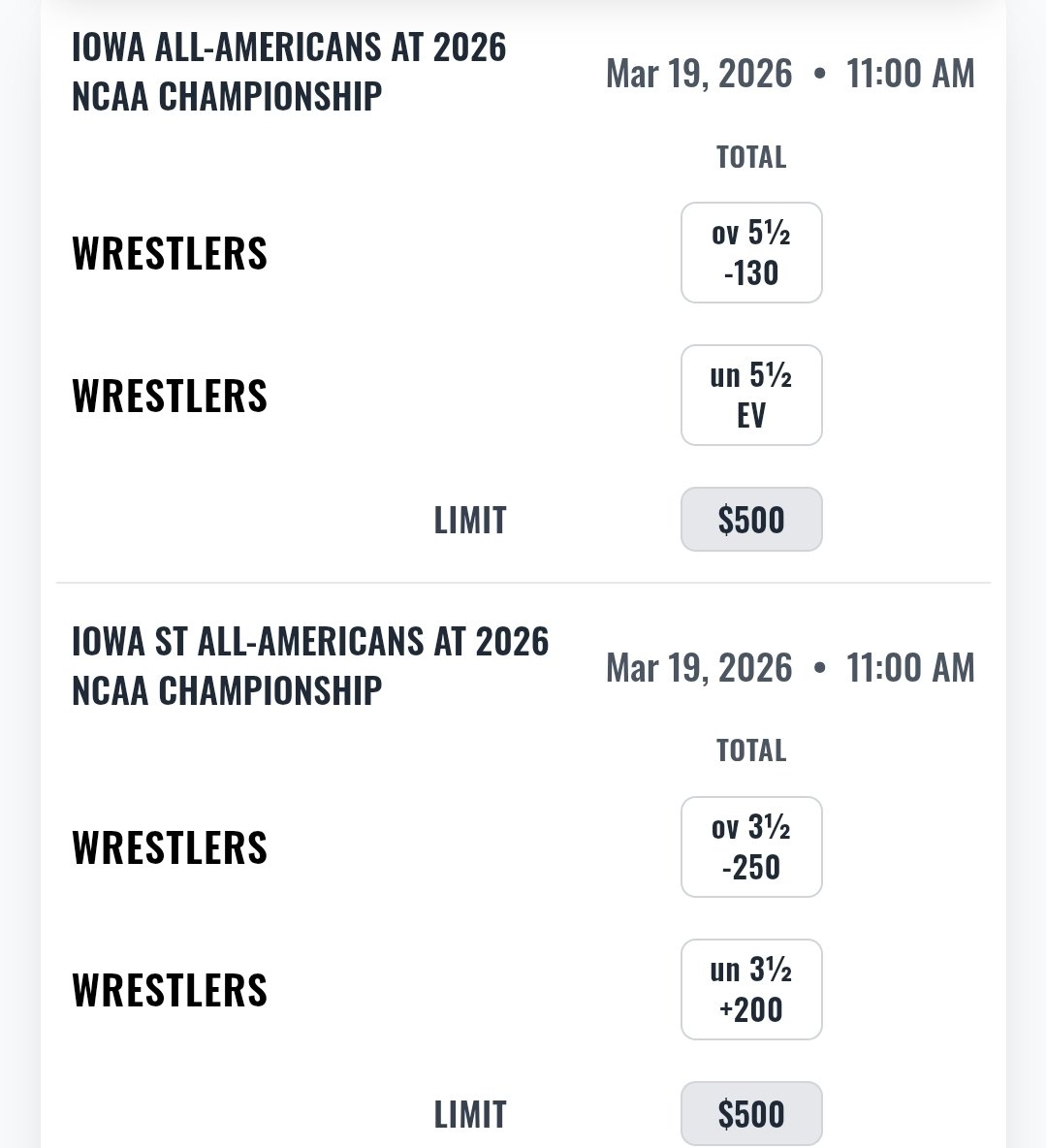Select the under 5½ EV Iowa bet
The image size is (1046, 1148).
click(751, 396)
